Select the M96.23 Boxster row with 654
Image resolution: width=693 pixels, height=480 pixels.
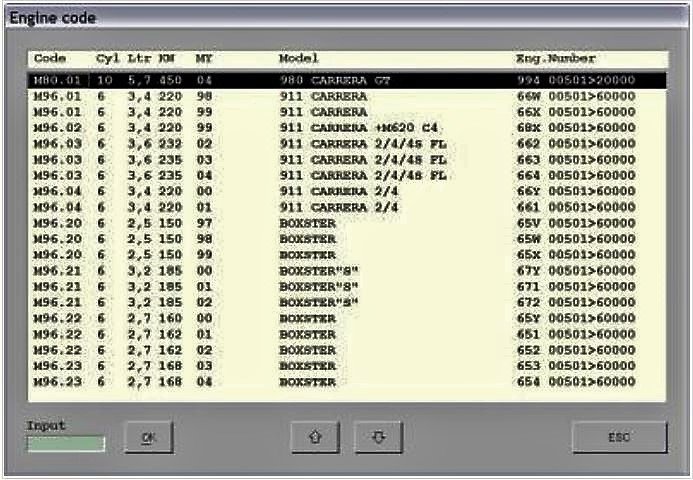347,382
